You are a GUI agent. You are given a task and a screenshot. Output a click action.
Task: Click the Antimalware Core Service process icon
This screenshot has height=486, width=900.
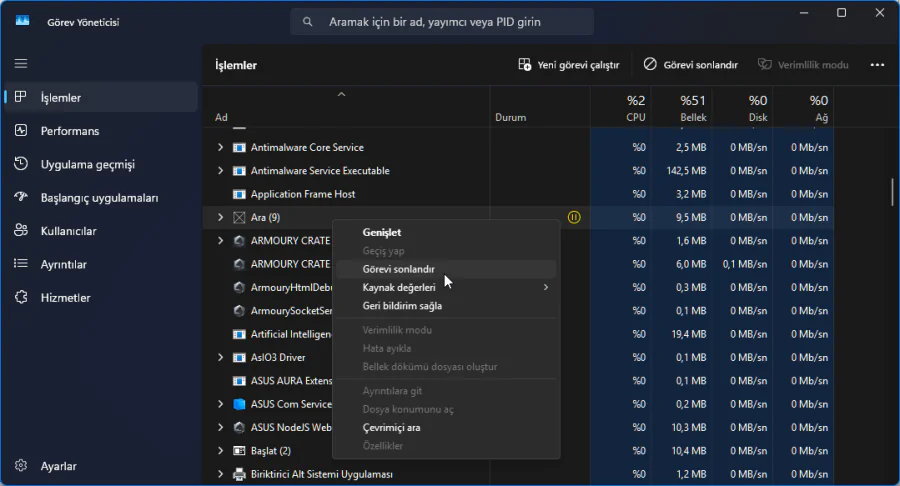pos(239,147)
